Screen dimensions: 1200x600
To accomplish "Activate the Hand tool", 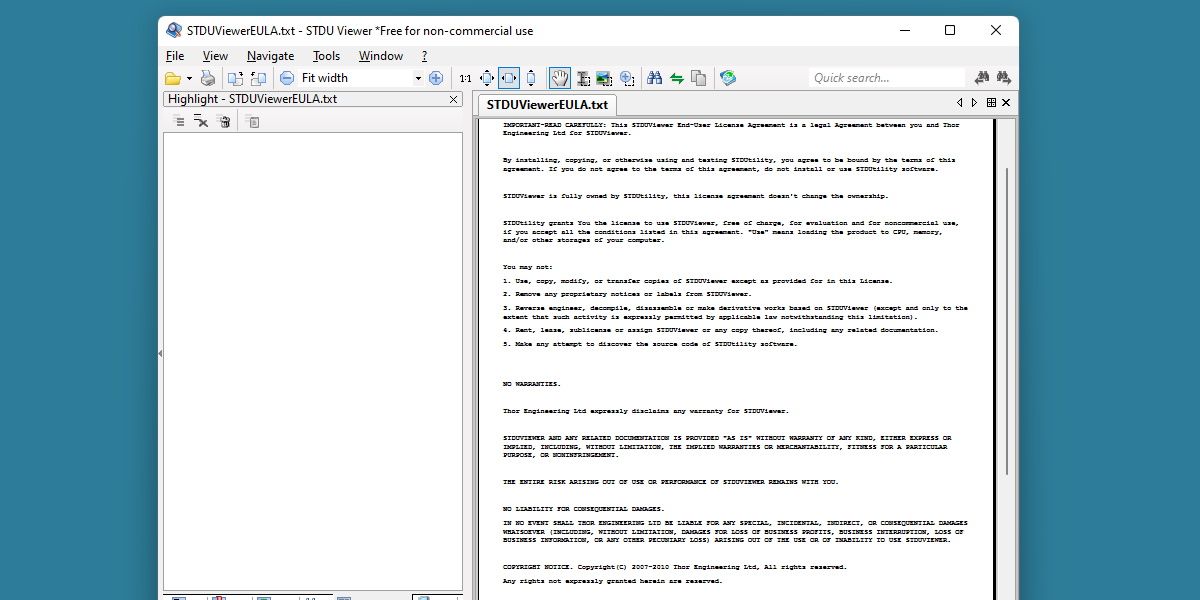I will pyautogui.click(x=560, y=78).
